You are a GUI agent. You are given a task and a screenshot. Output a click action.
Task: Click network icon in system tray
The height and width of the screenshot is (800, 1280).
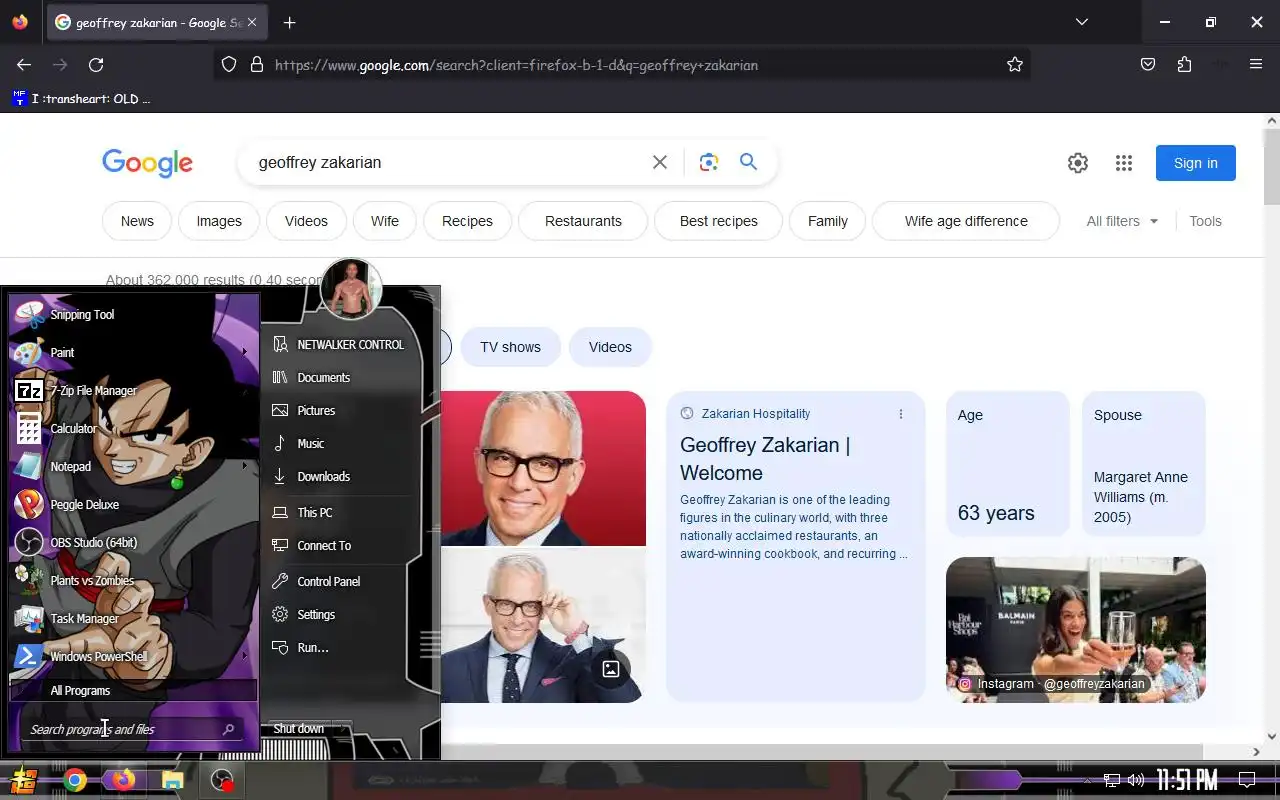pyautogui.click(x=1112, y=780)
